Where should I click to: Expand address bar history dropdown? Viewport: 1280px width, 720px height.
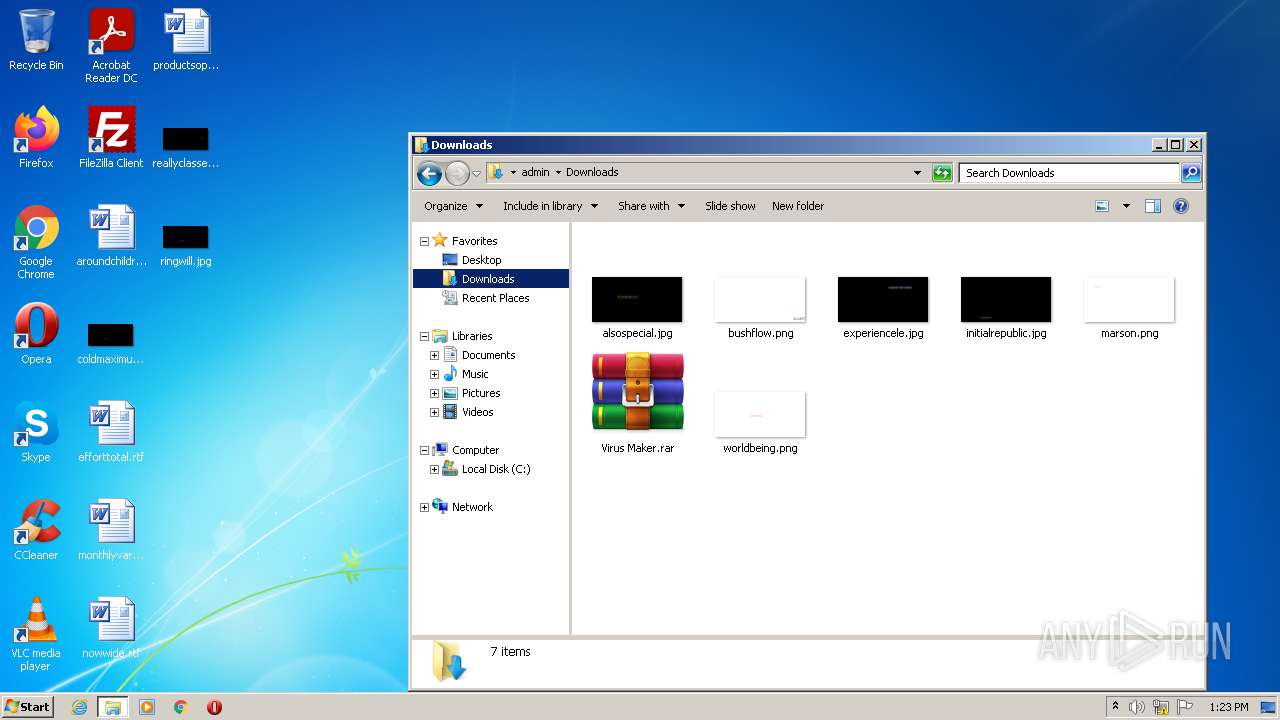pos(917,173)
